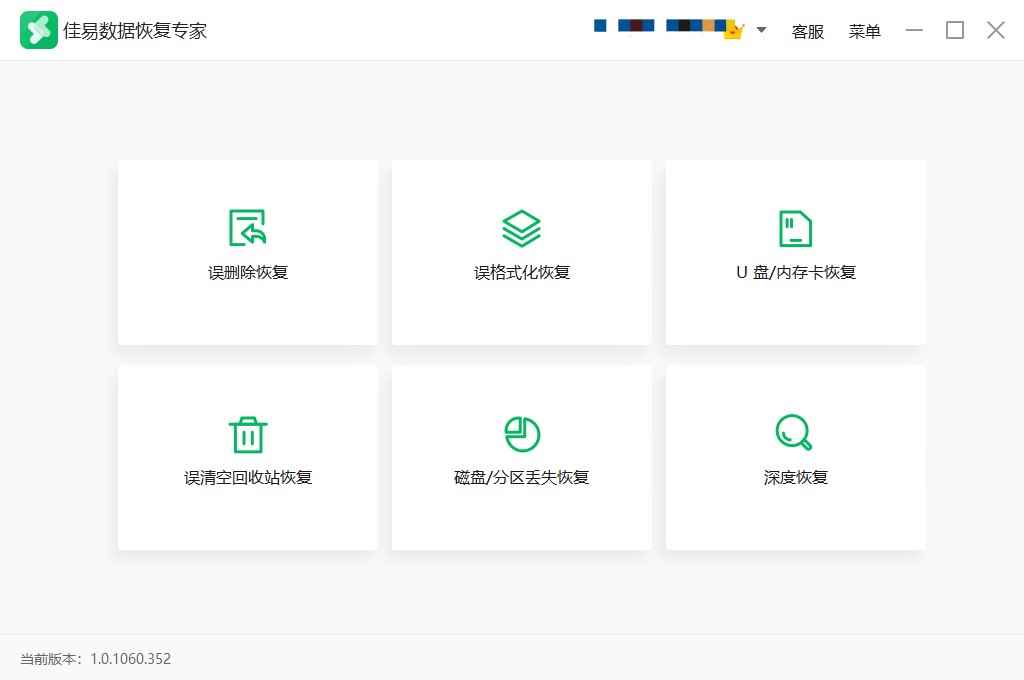Click the 深度恢复 magnifier icon
The height and width of the screenshot is (680, 1024).
click(x=794, y=433)
